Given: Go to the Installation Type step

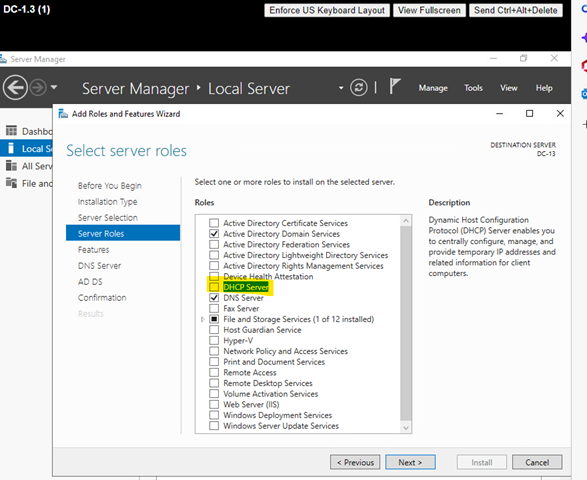Looking at the screenshot, I should coord(107,202).
